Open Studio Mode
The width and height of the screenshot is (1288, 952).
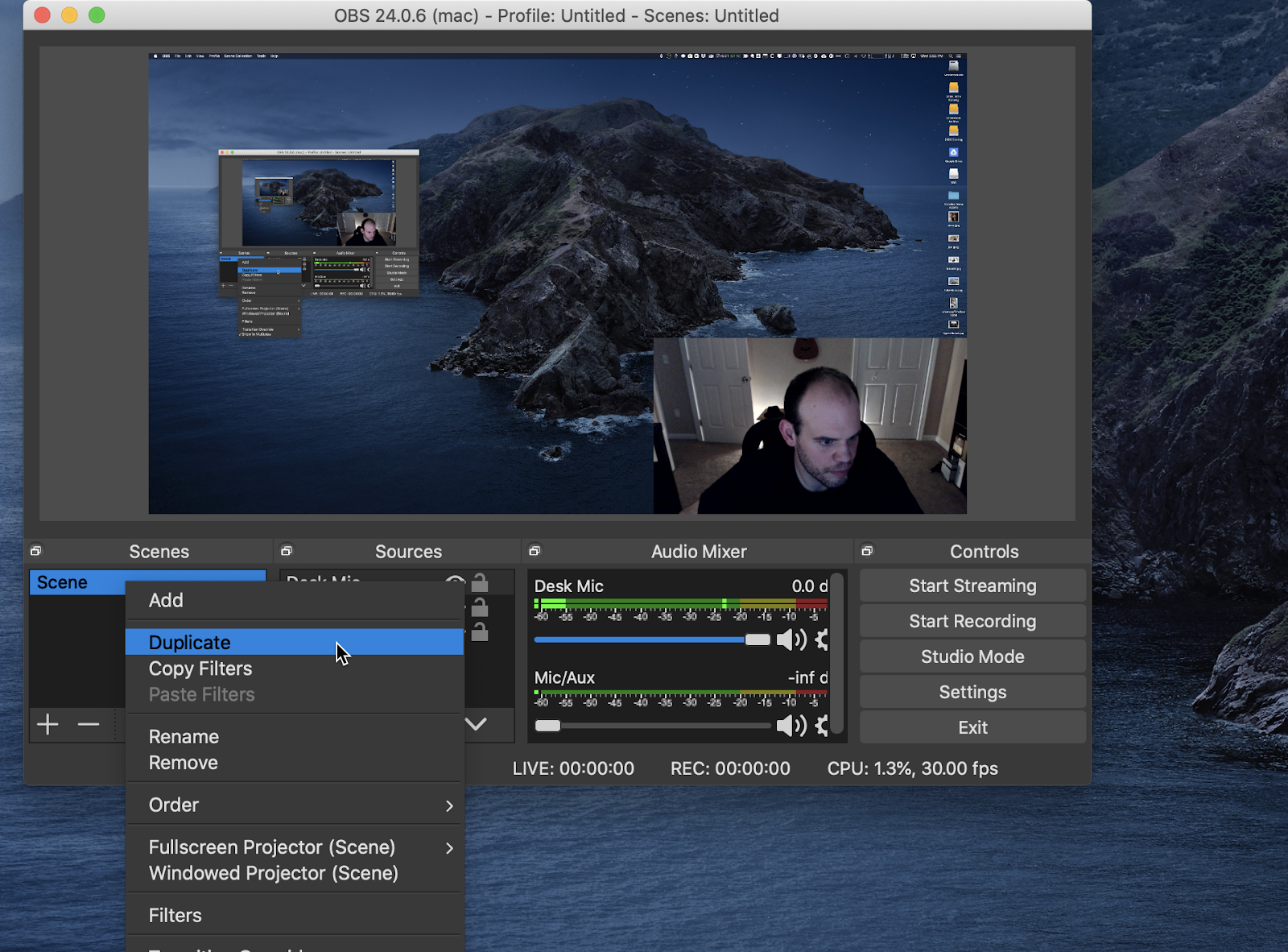tap(972, 657)
